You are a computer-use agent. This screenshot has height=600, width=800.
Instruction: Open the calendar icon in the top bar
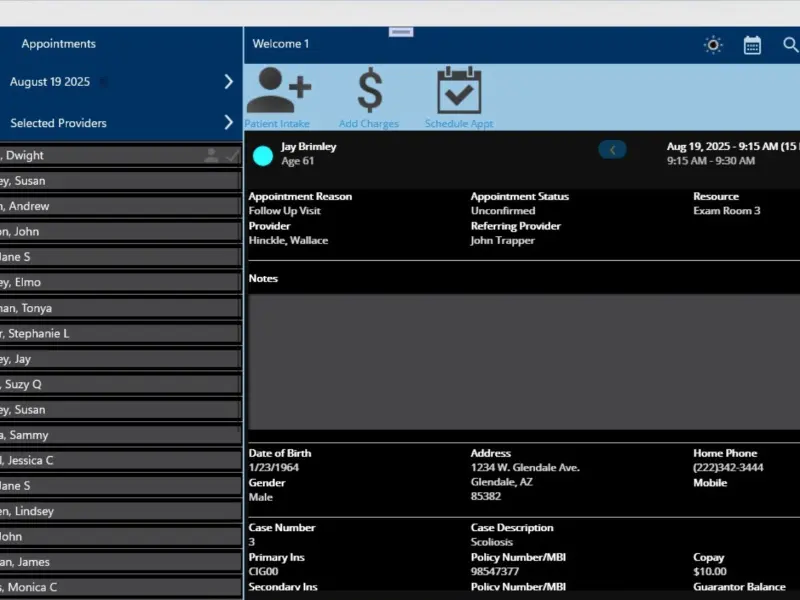(x=752, y=45)
